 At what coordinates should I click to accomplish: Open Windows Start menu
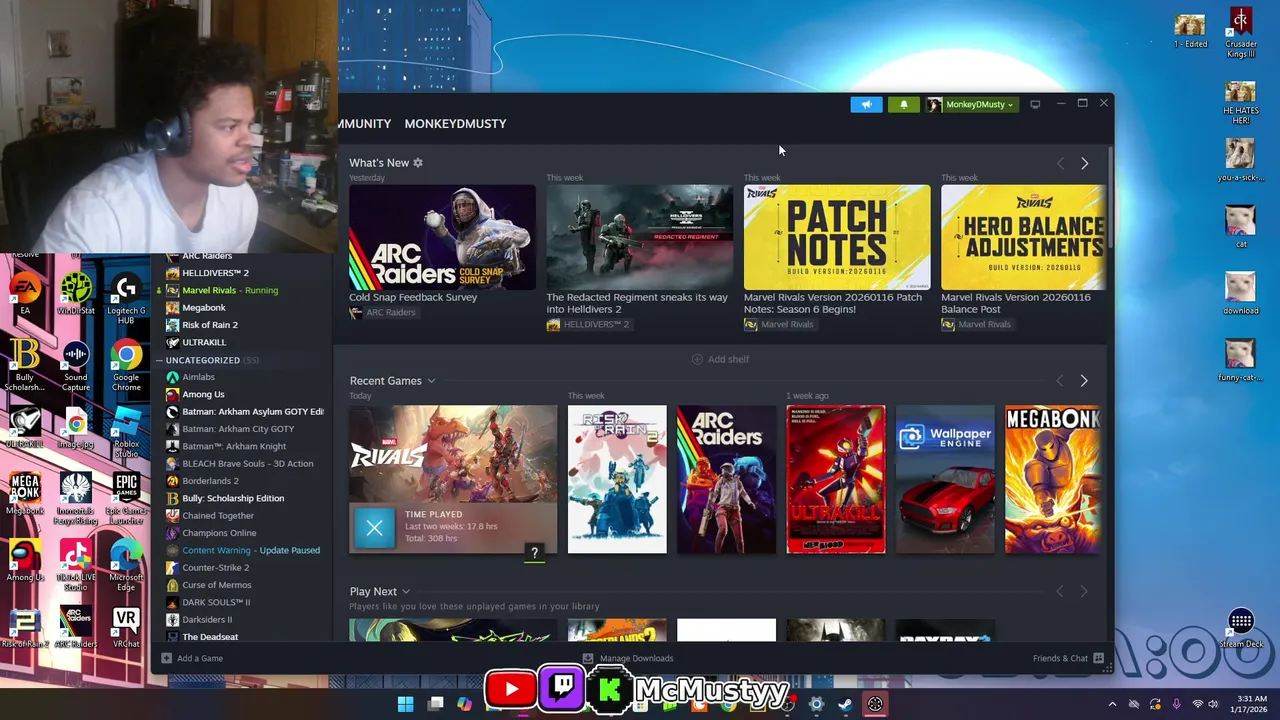click(x=405, y=704)
